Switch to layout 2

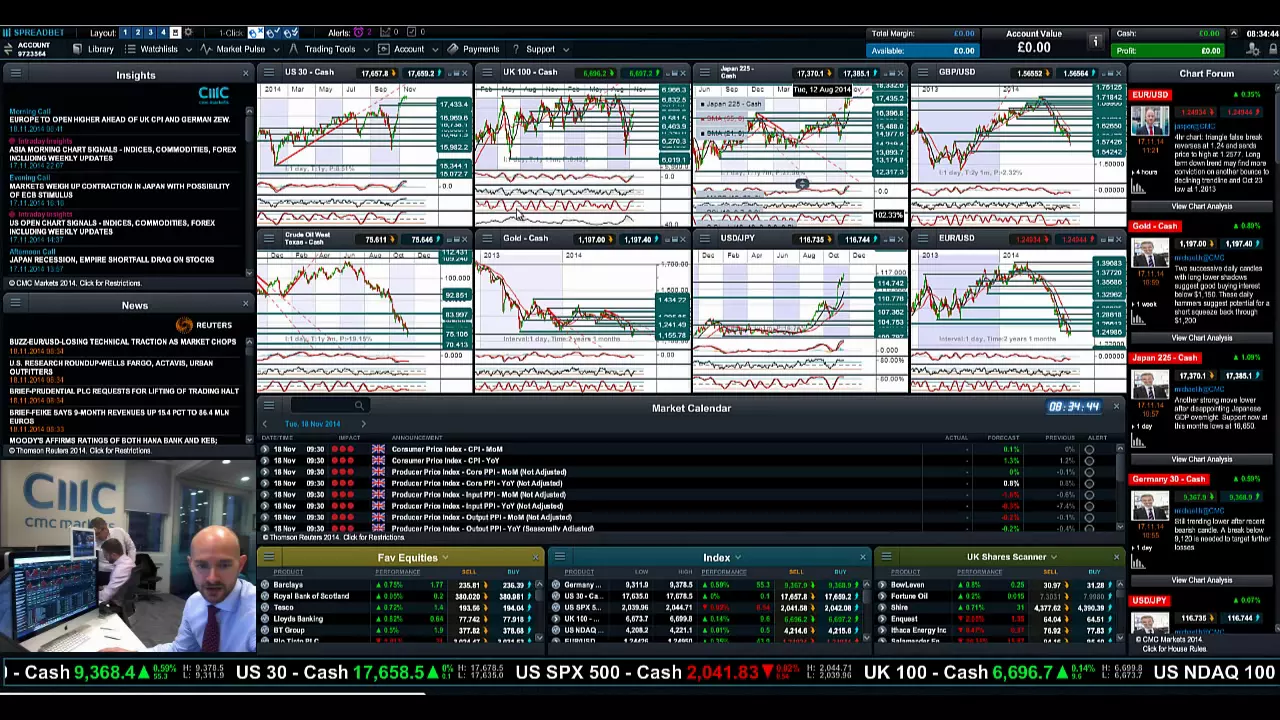(x=138, y=33)
